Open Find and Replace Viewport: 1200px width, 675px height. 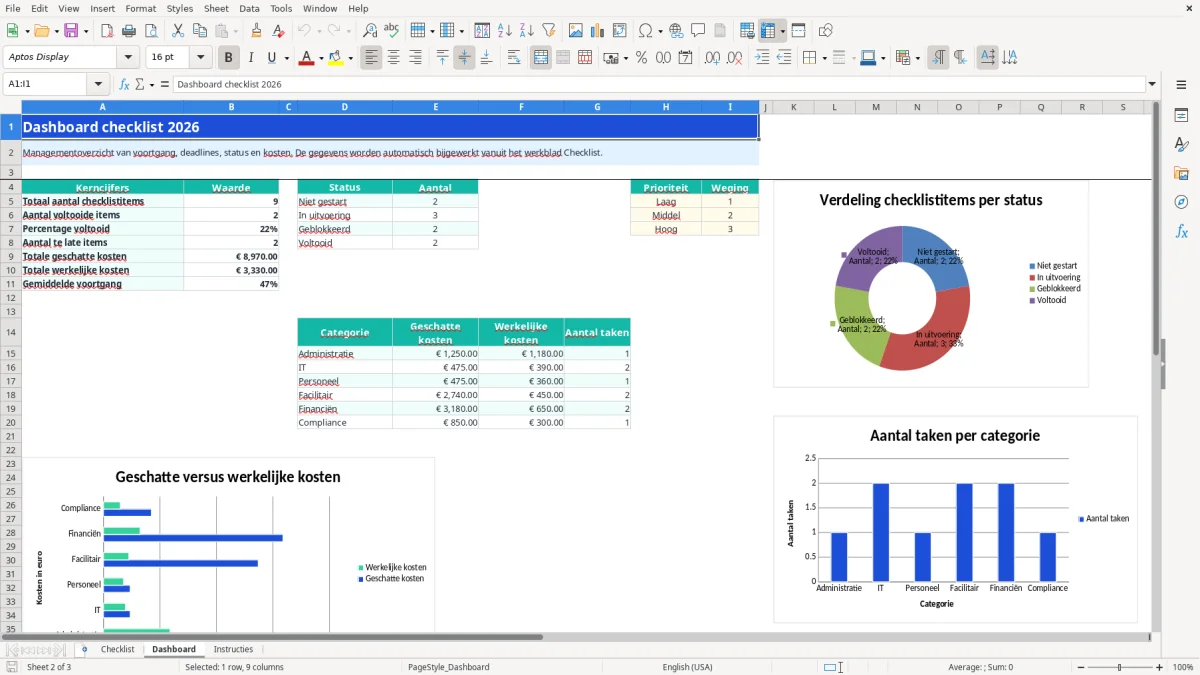pos(370,31)
